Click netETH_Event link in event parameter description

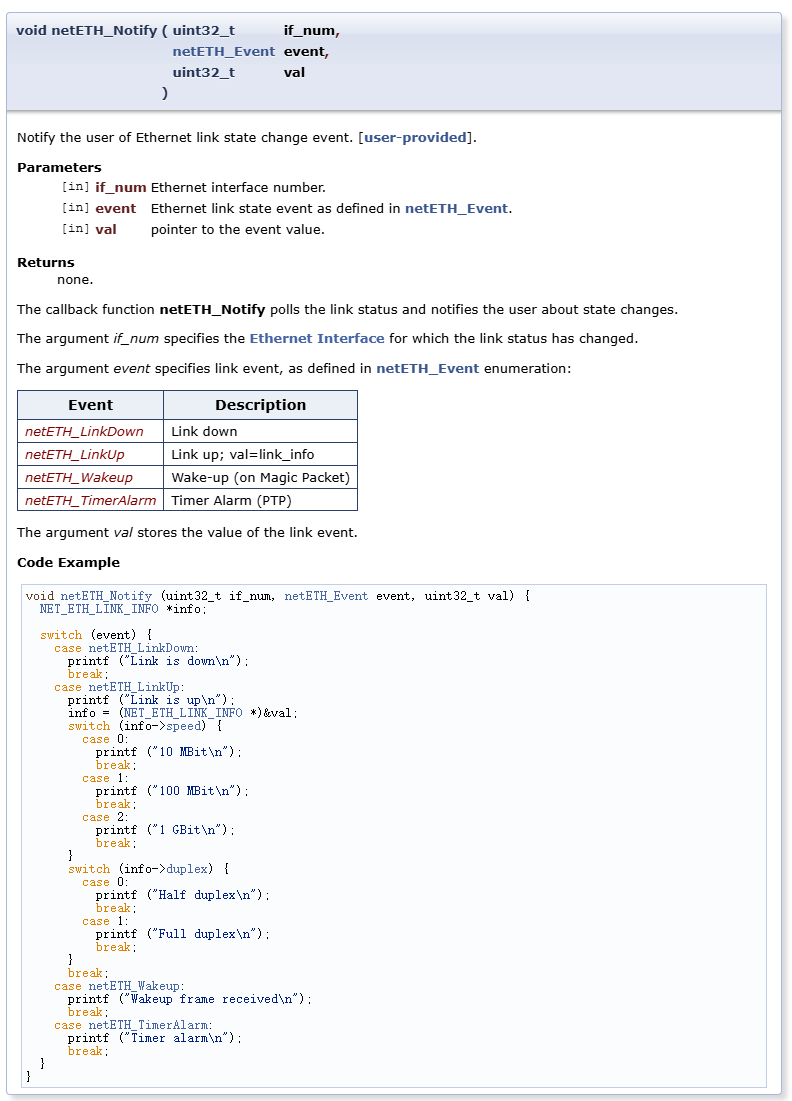coord(456,208)
